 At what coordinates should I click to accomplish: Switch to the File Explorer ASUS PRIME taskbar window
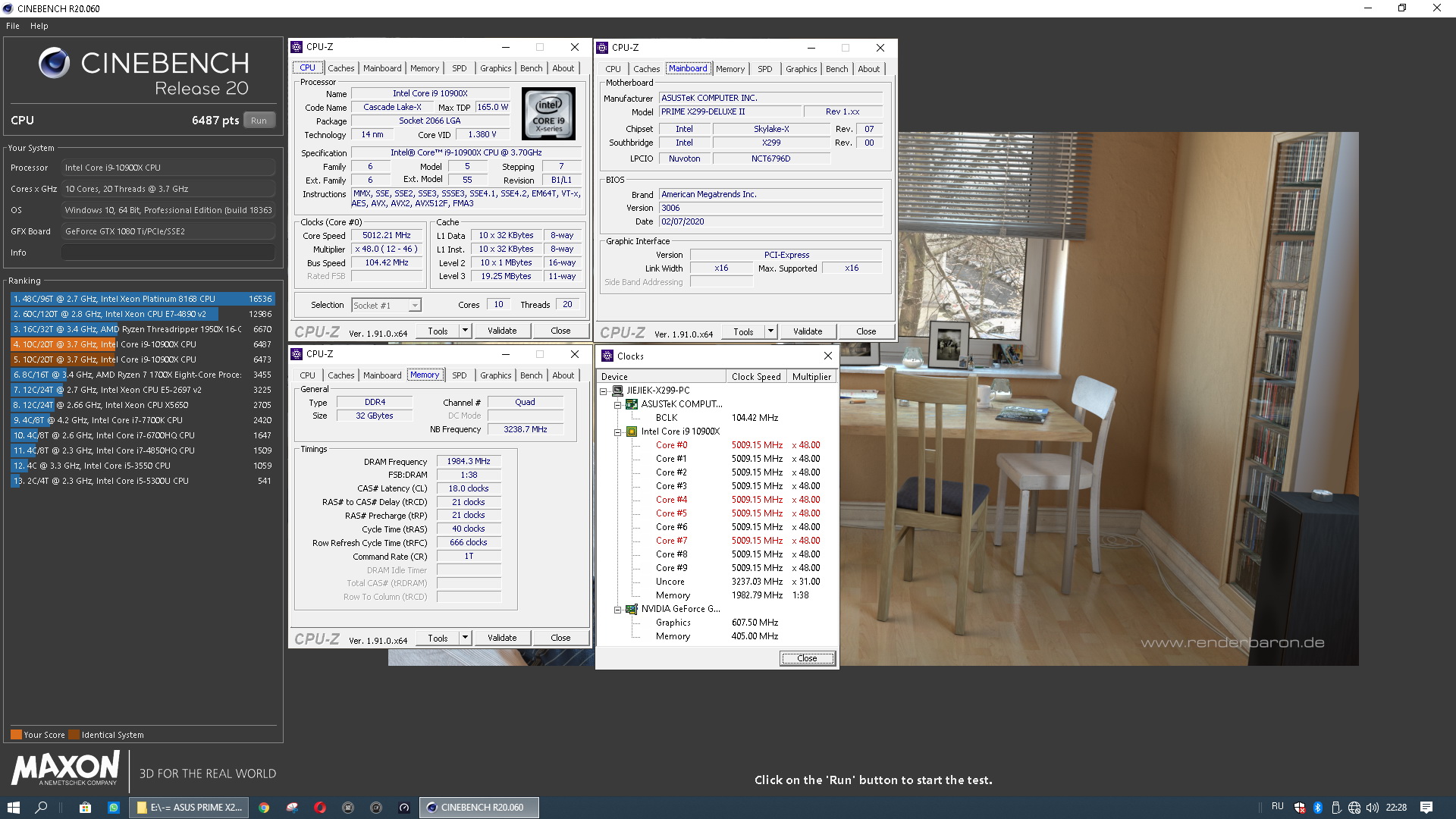190,808
